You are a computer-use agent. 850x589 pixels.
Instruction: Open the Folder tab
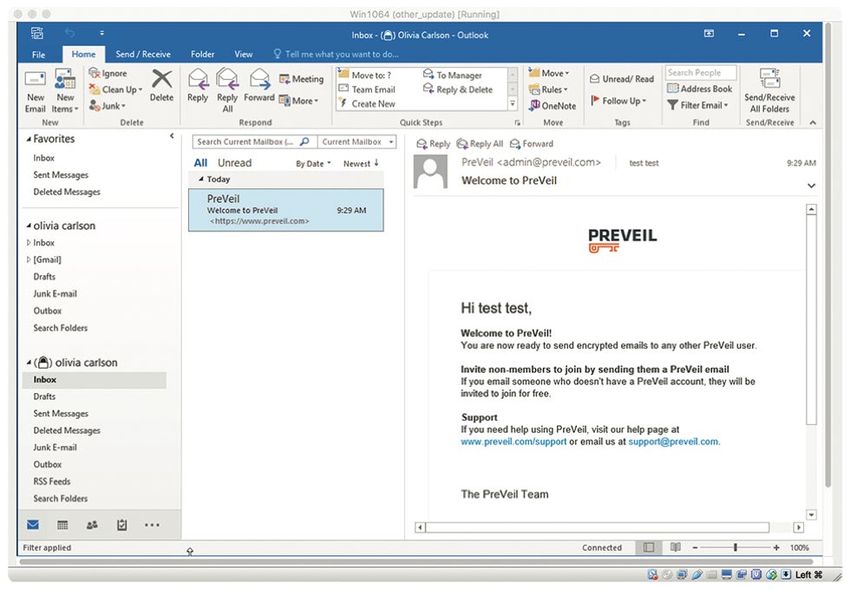202,54
